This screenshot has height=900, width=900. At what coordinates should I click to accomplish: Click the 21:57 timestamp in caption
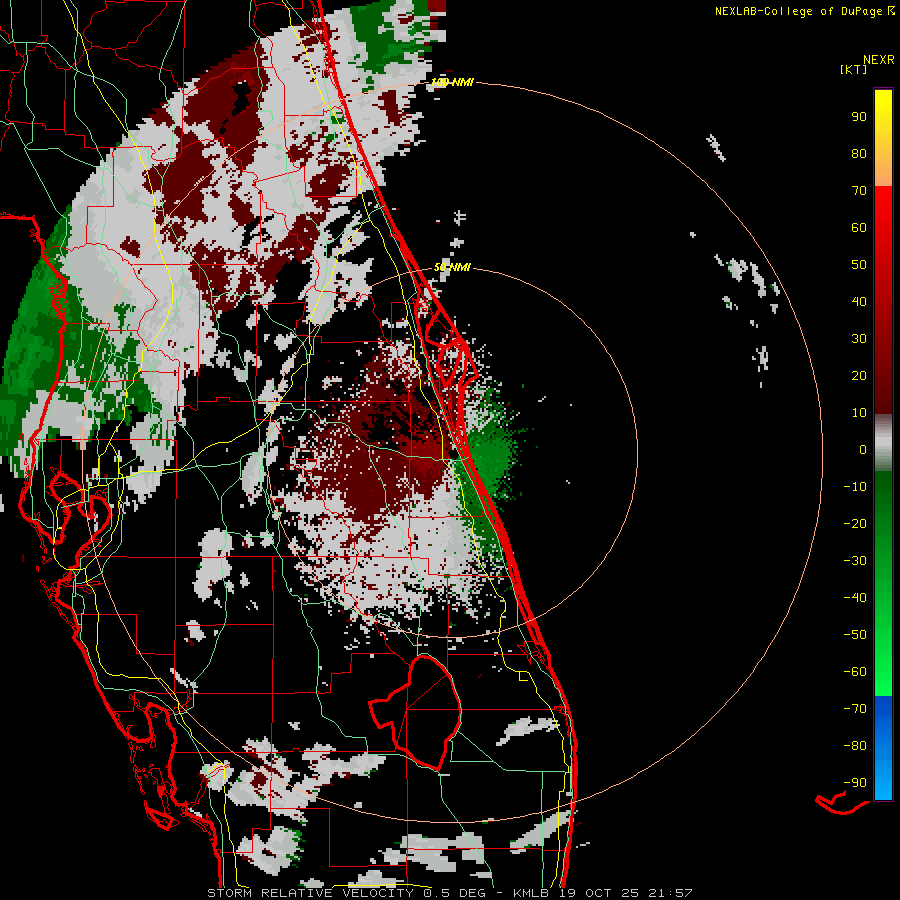click(670, 893)
